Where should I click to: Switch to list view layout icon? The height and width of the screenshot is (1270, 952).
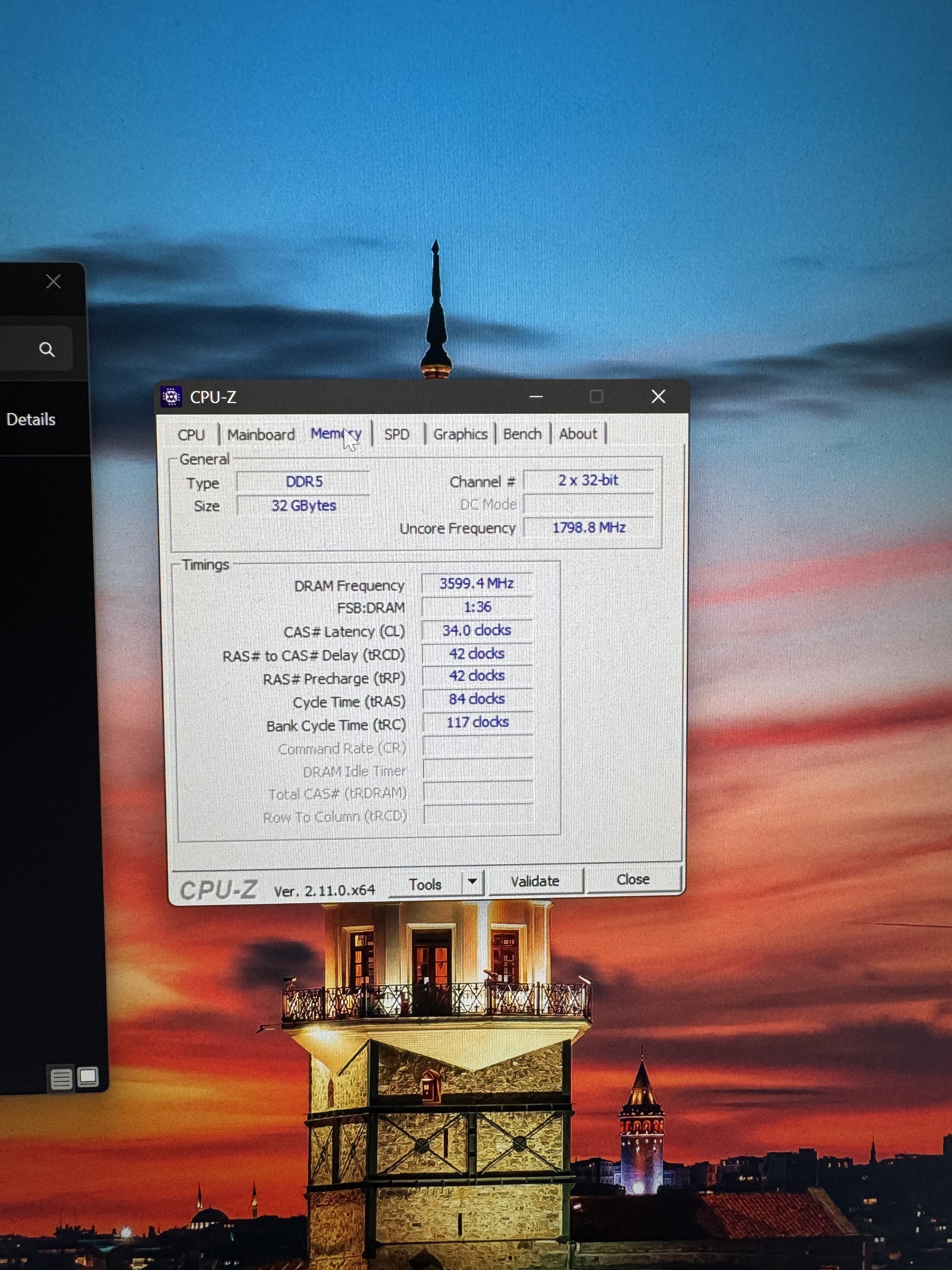point(61,1079)
